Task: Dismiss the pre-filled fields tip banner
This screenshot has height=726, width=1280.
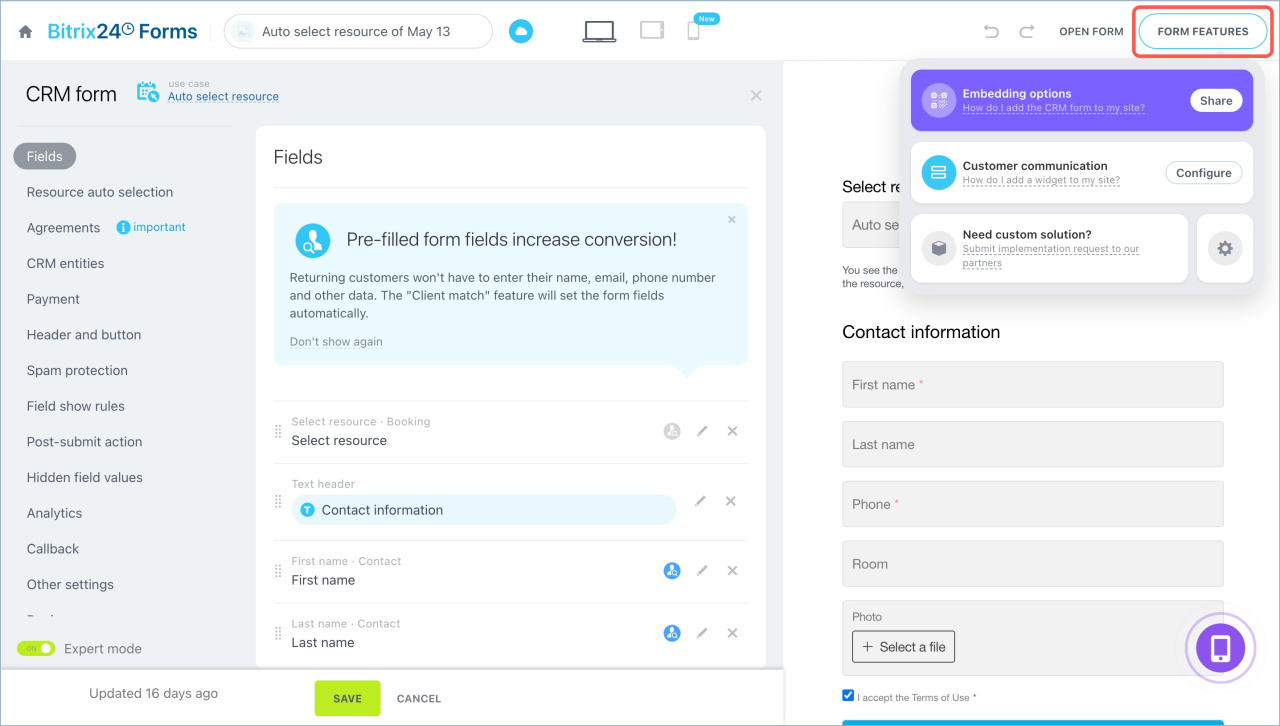Action: coord(731,219)
